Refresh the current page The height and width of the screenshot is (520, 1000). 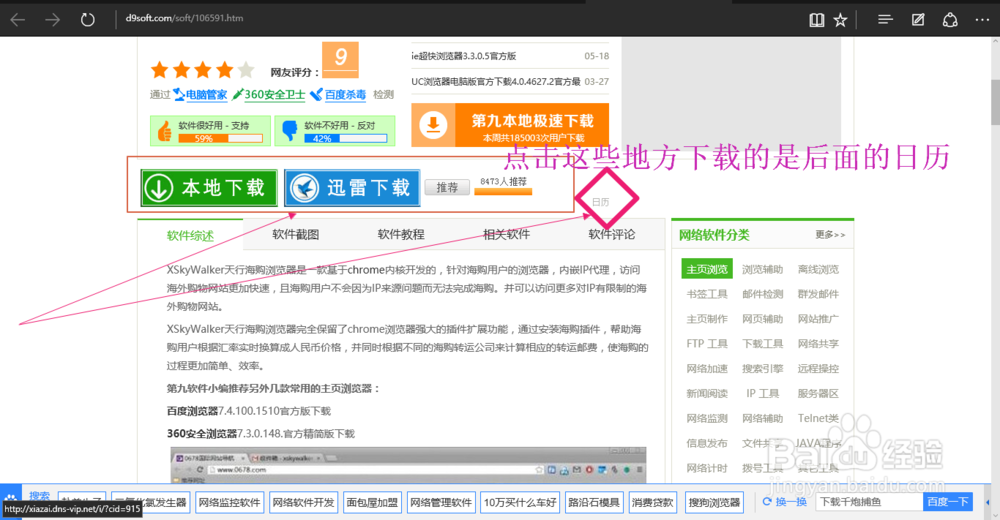pyautogui.click(x=87, y=20)
